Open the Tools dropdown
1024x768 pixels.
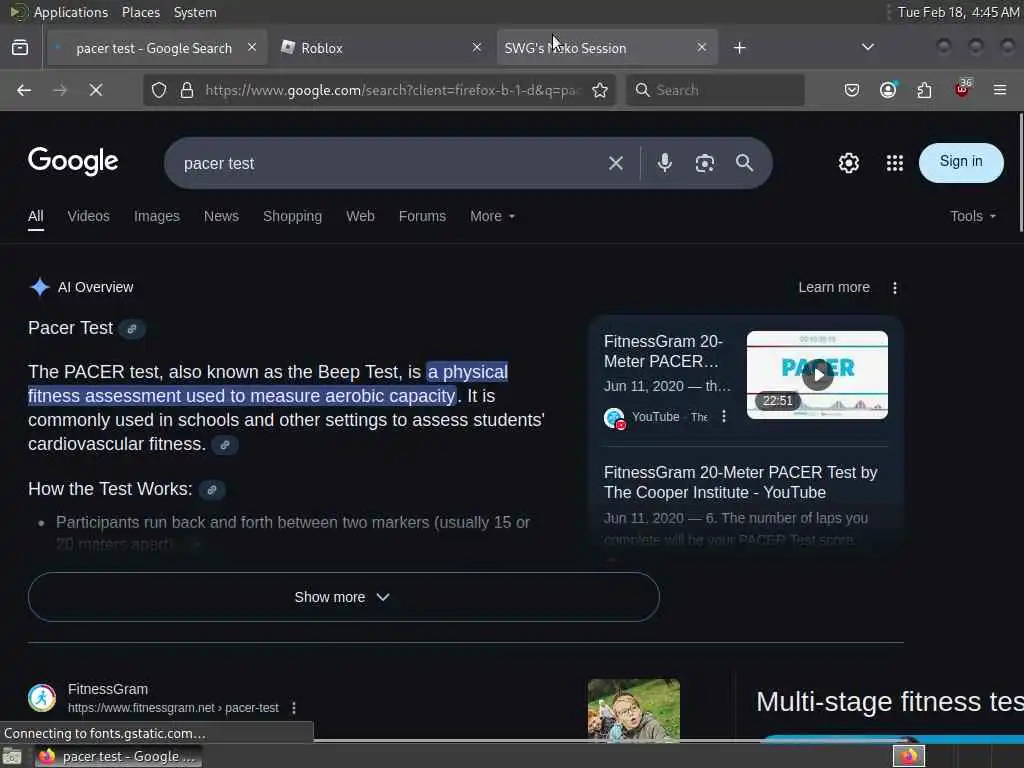pyautogui.click(x=973, y=216)
